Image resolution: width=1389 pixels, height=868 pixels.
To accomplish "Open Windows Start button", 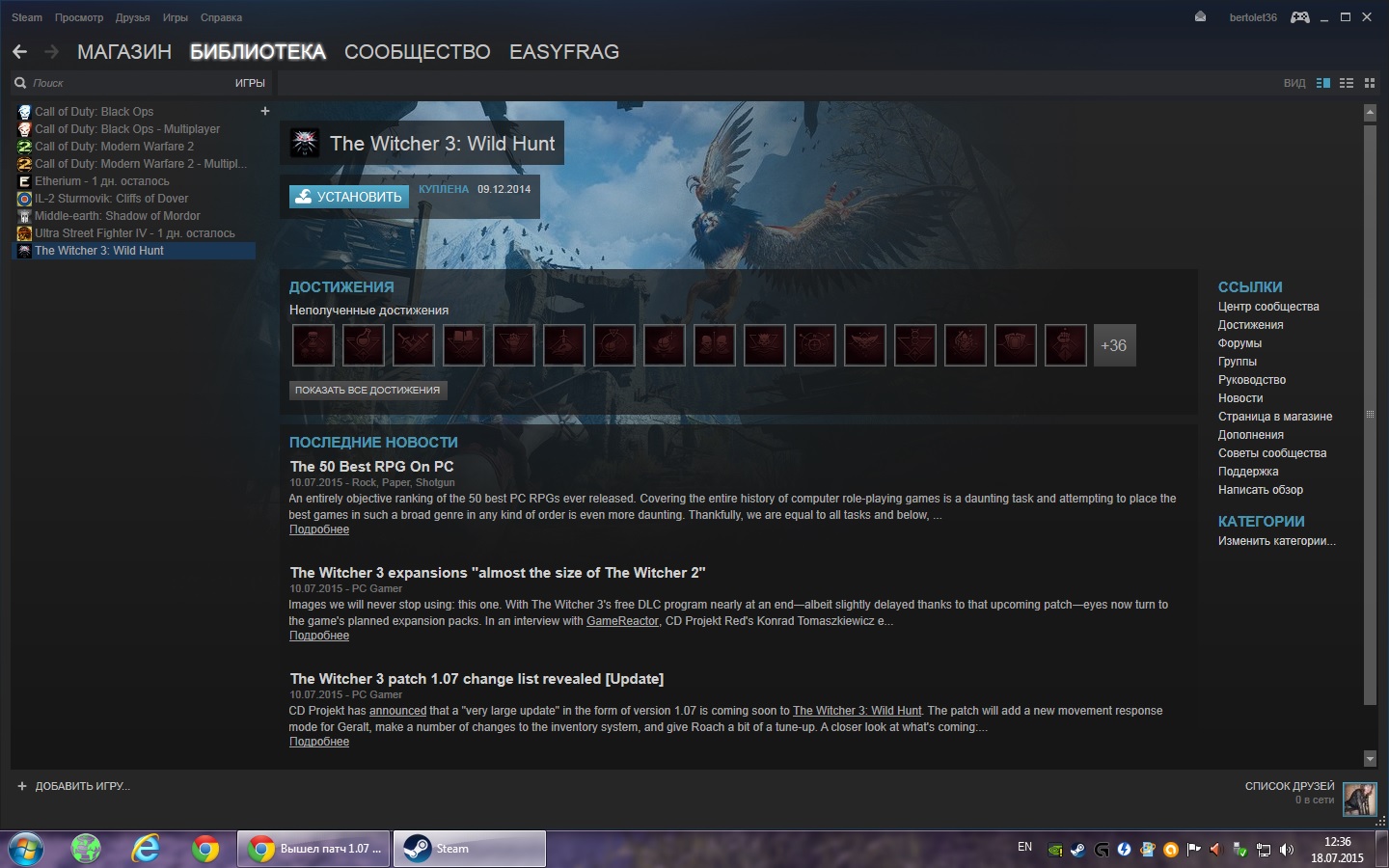I will tap(26, 850).
